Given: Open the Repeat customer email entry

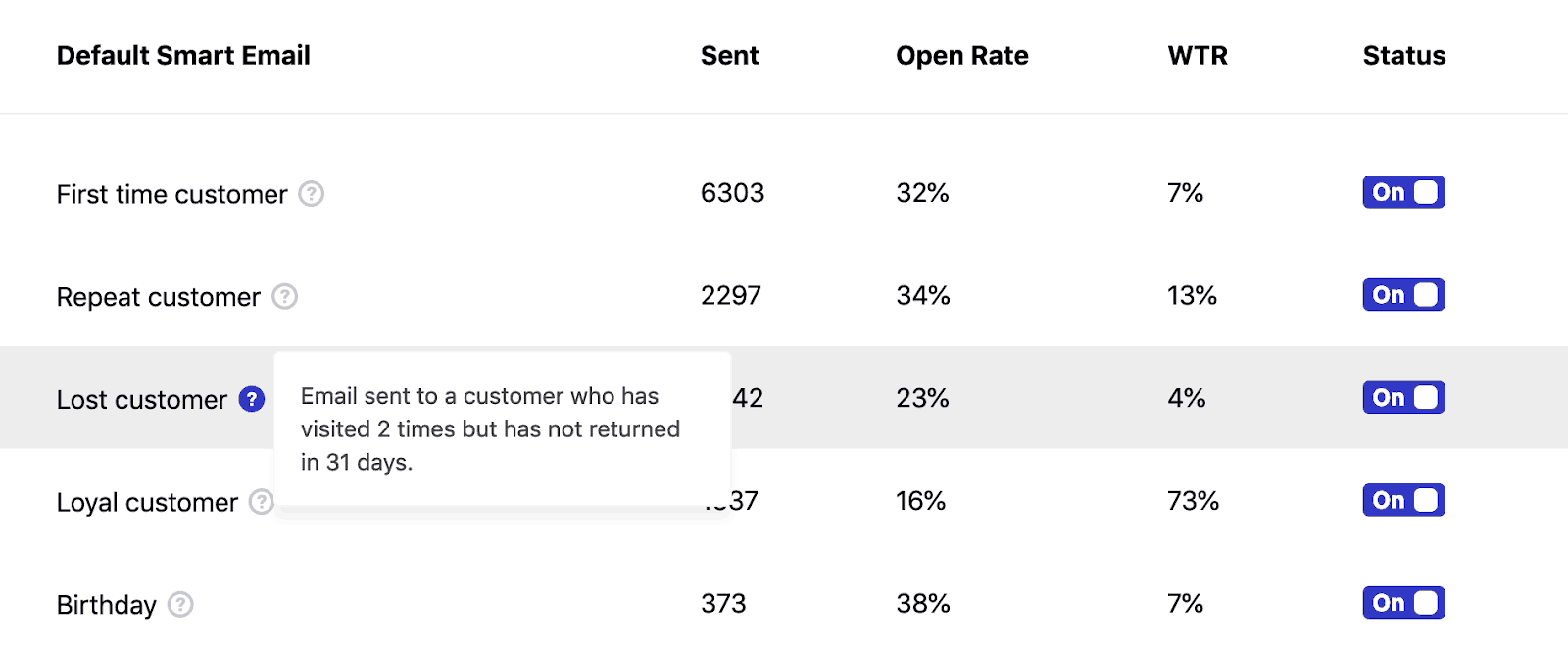Looking at the screenshot, I should 158,297.
